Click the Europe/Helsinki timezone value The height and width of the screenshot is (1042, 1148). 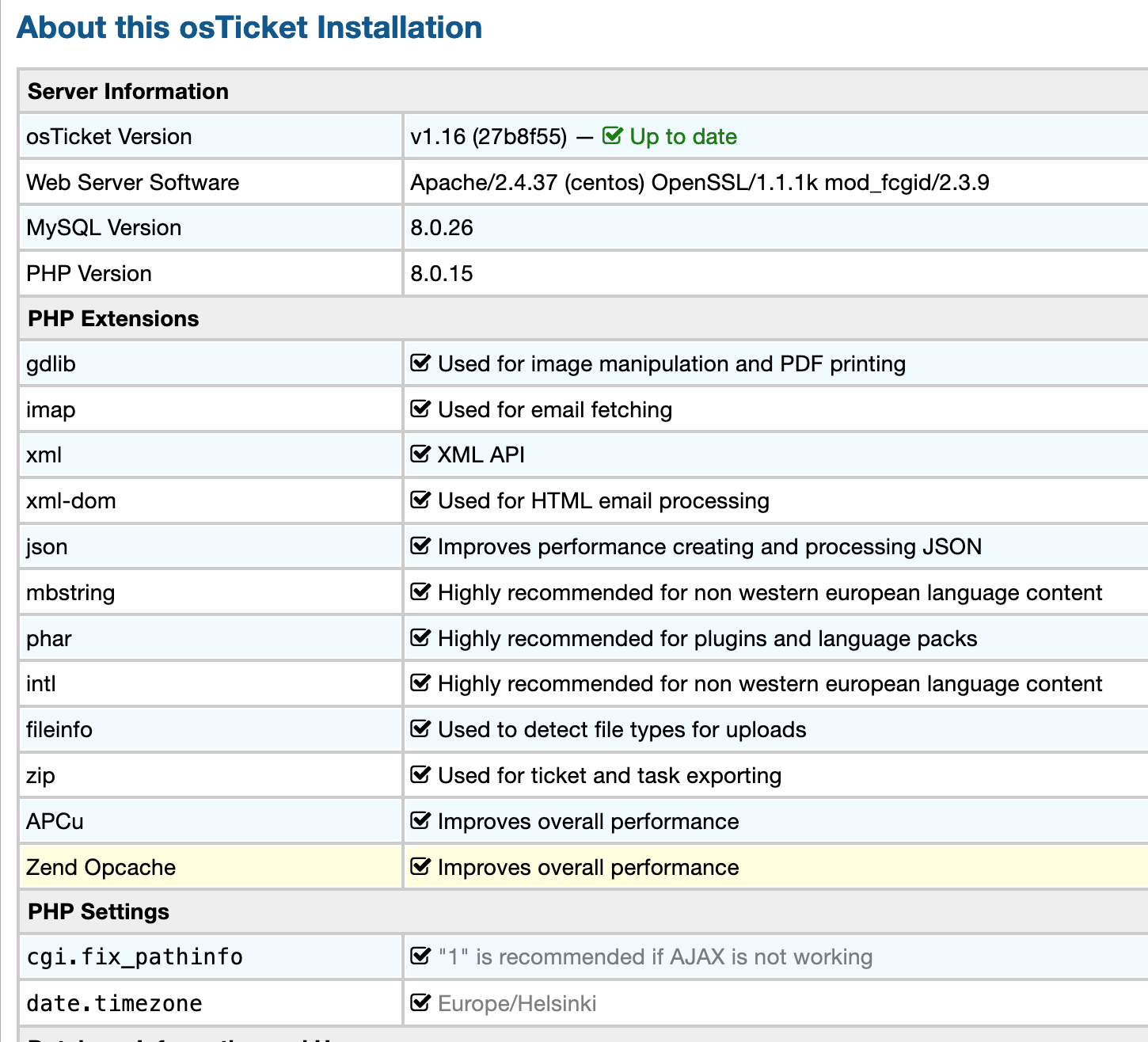point(517,1003)
